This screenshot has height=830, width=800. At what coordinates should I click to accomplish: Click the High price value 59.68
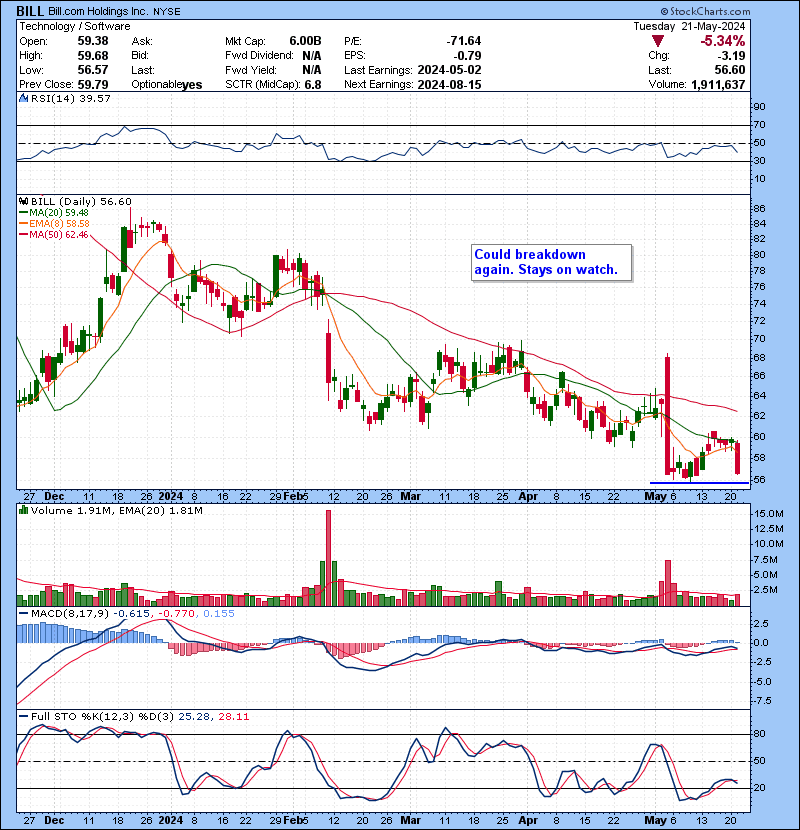point(93,56)
